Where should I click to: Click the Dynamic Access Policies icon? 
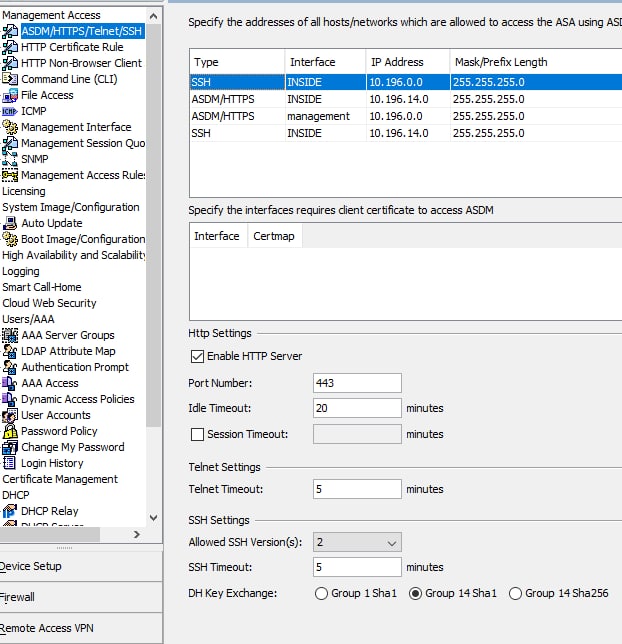(x=10, y=399)
